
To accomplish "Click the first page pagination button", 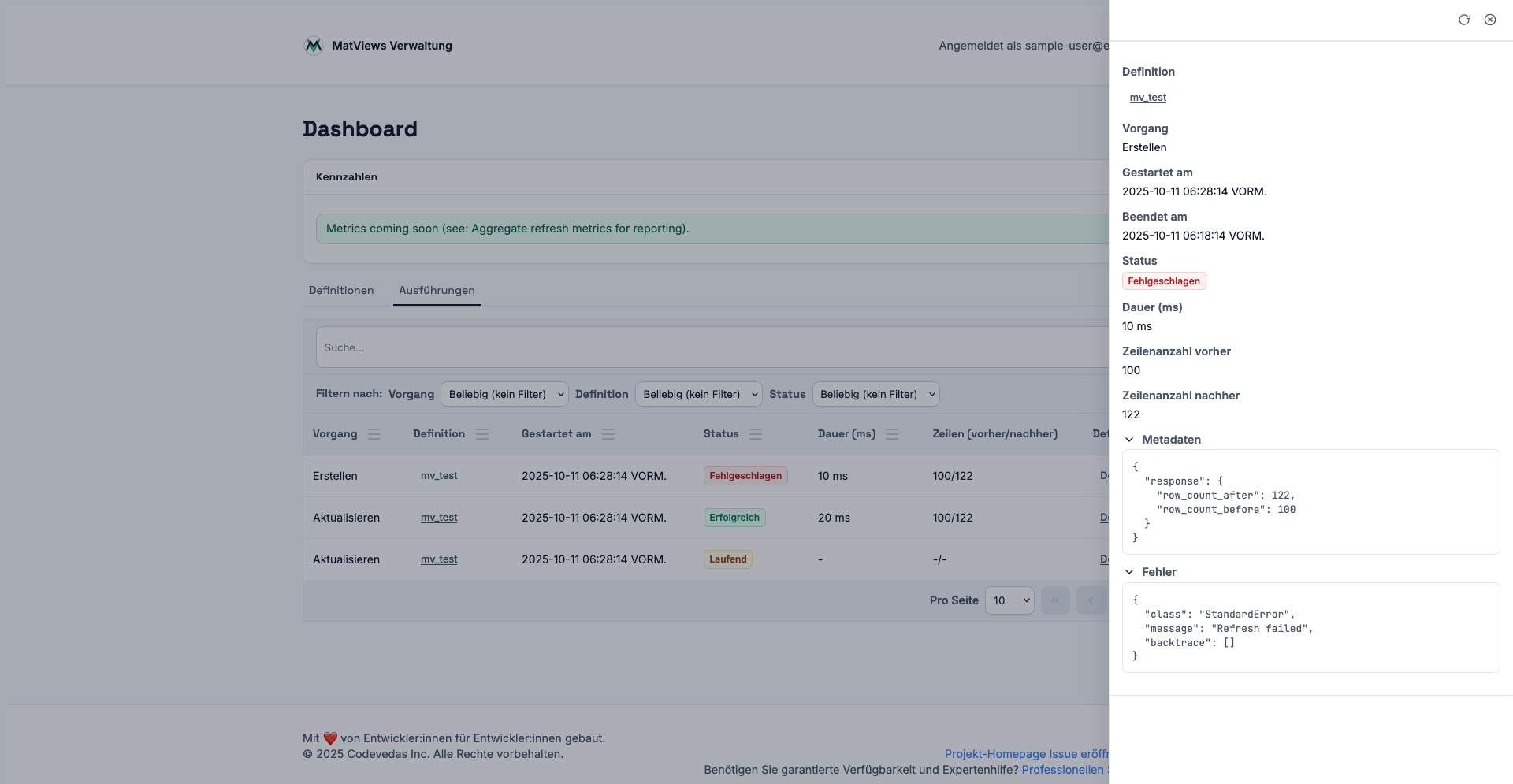I will click(x=1055, y=600).
